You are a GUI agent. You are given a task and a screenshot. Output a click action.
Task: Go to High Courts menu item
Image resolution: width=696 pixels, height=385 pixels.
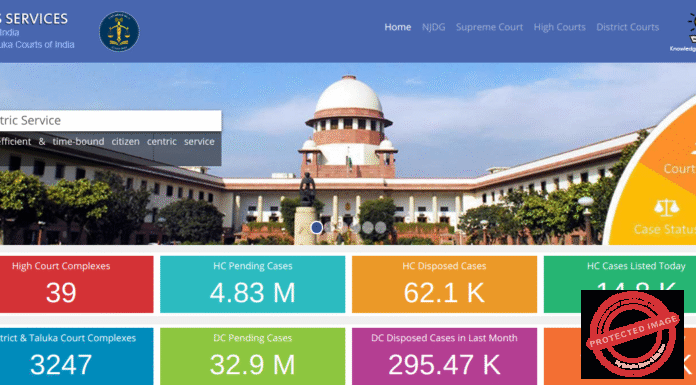click(x=559, y=27)
